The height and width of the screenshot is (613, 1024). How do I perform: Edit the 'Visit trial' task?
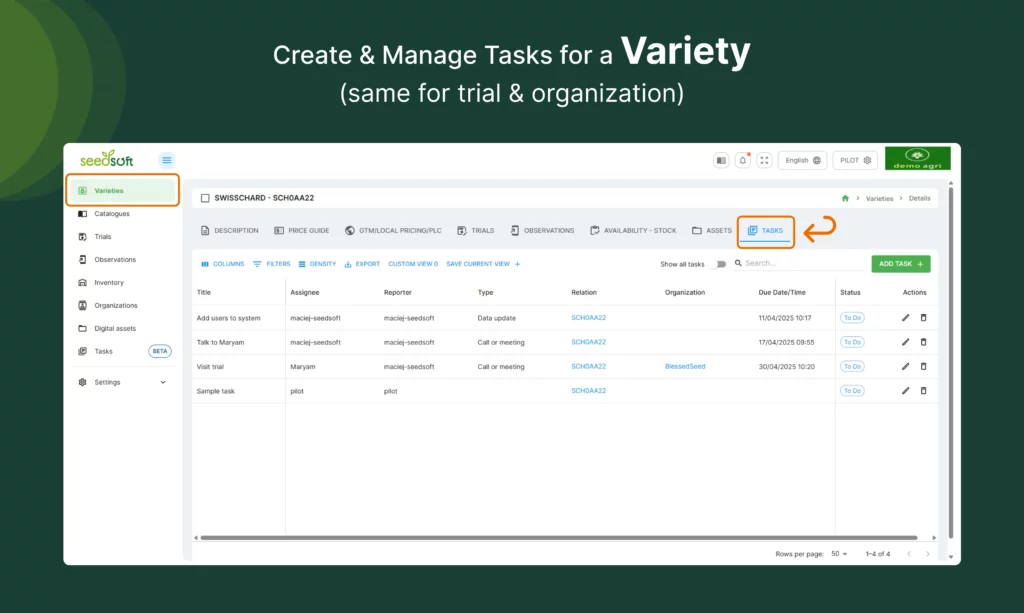[905, 366]
